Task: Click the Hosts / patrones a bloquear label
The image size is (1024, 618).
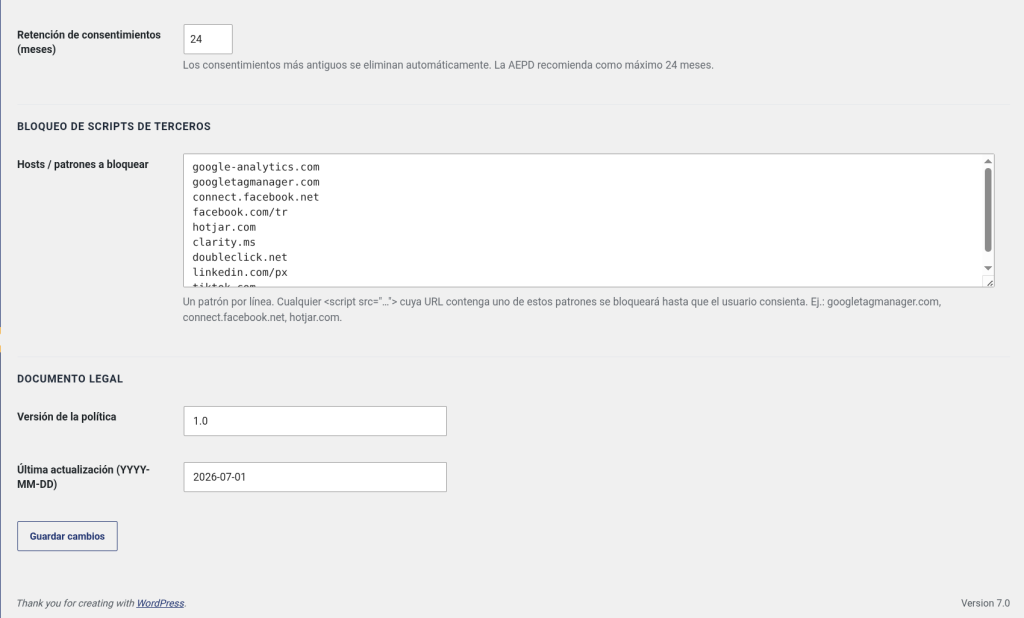Action: [83, 165]
